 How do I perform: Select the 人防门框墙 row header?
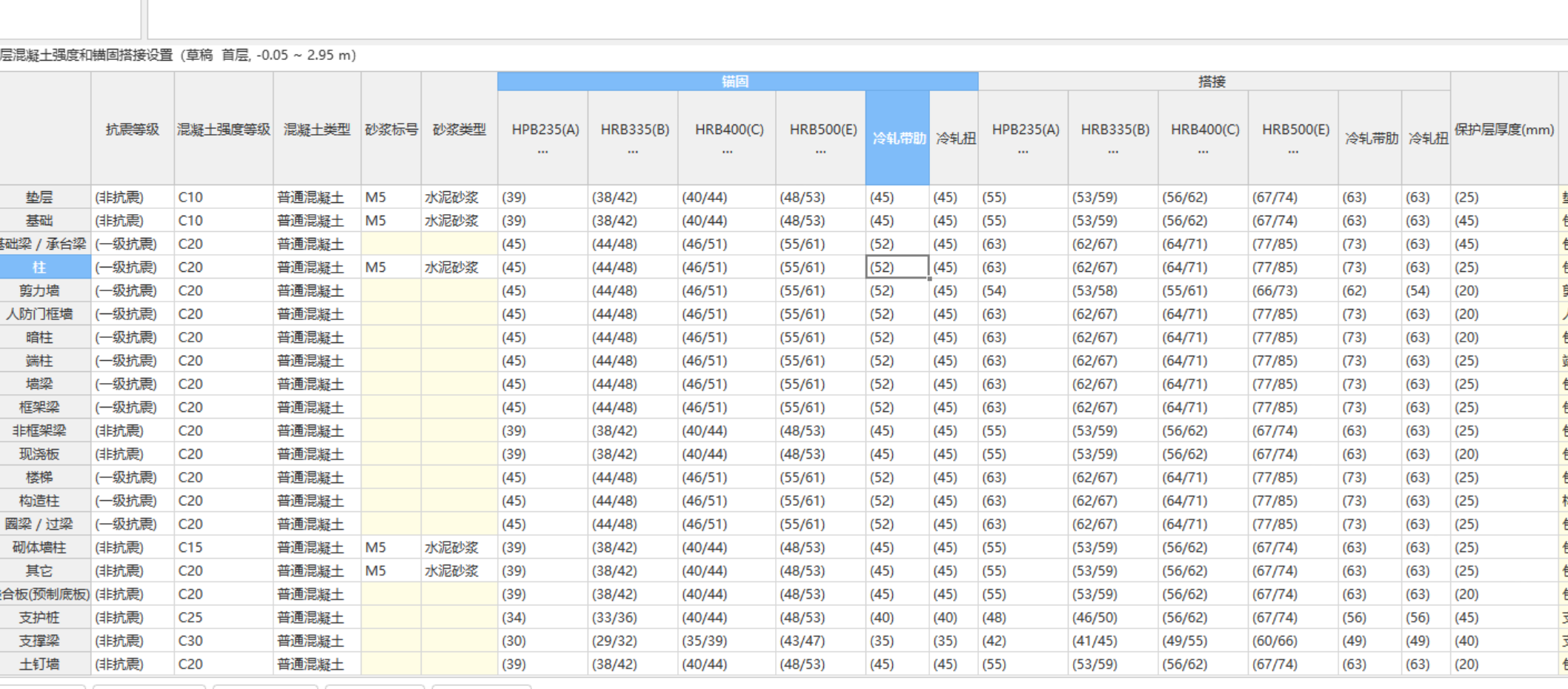pyautogui.click(x=44, y=314)
